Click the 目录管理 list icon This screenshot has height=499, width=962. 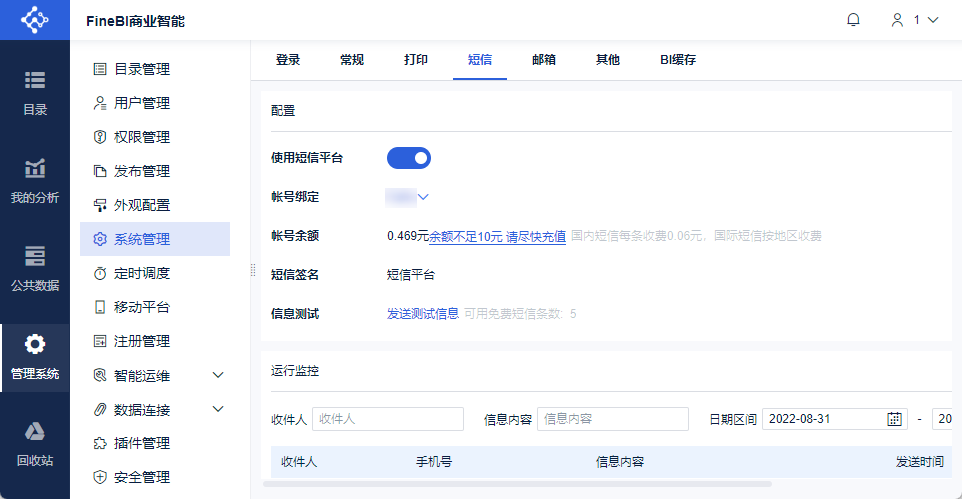(100, 69)
